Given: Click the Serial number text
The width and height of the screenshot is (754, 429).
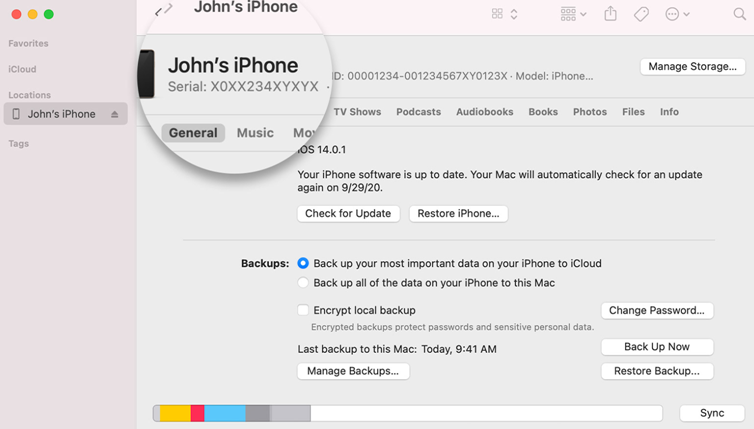Looking at the screenshot, I should (243, 87).
